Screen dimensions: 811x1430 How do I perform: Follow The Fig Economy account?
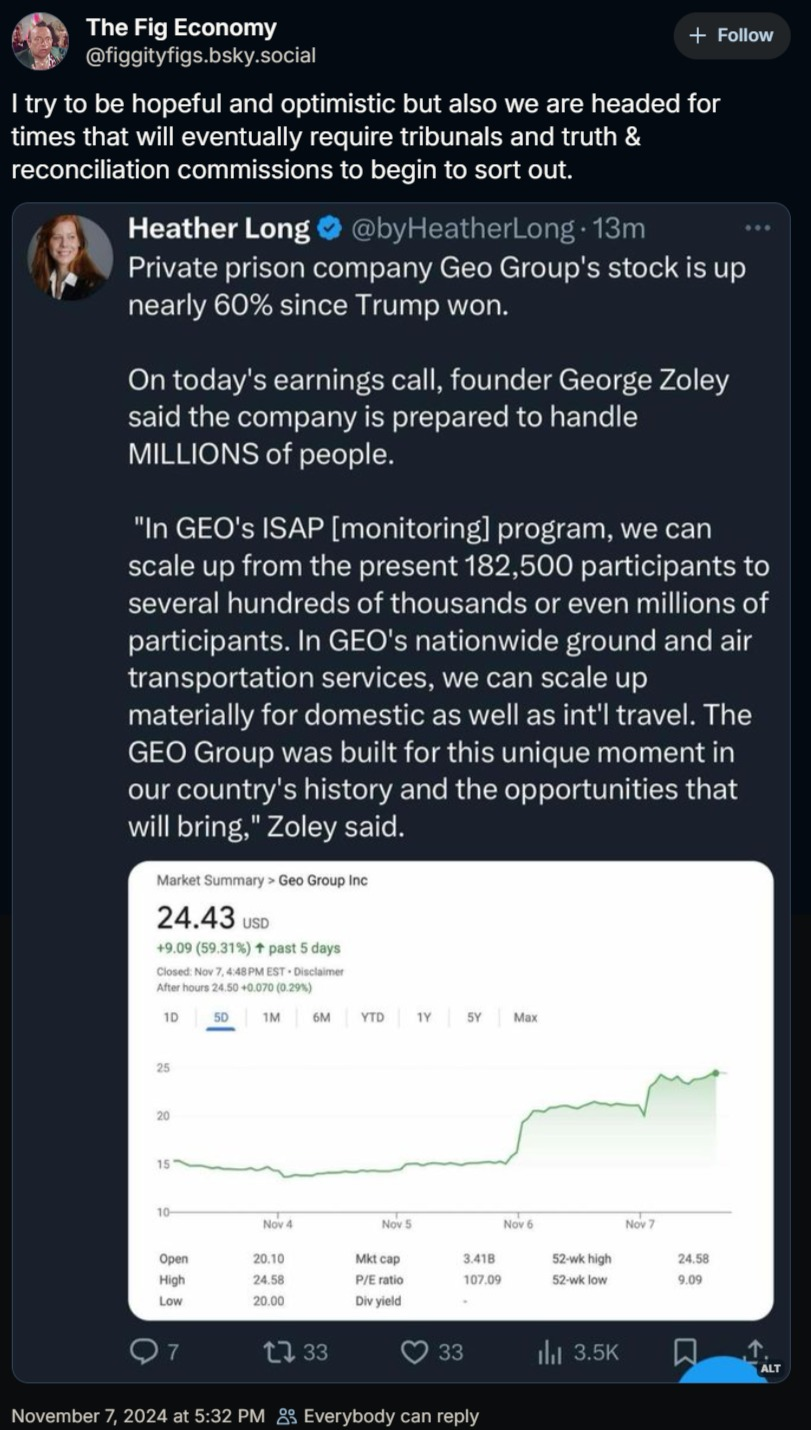point(732,35)
